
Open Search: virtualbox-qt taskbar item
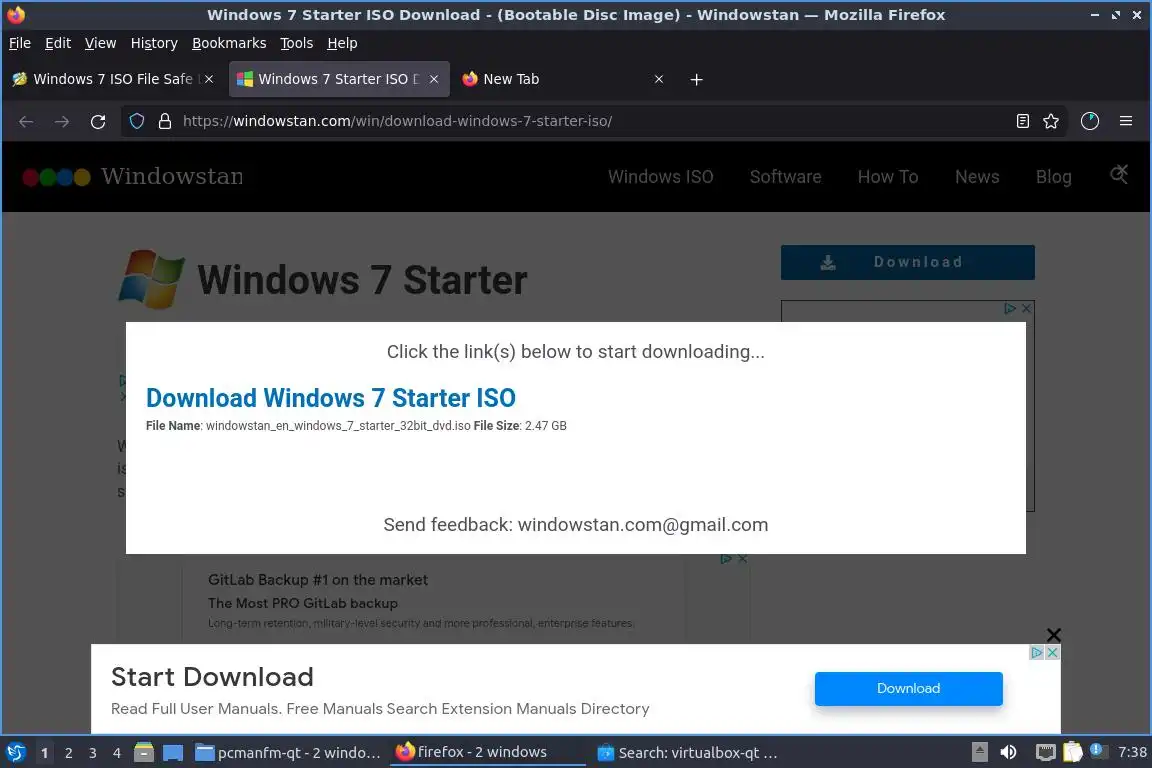[688, 753]
